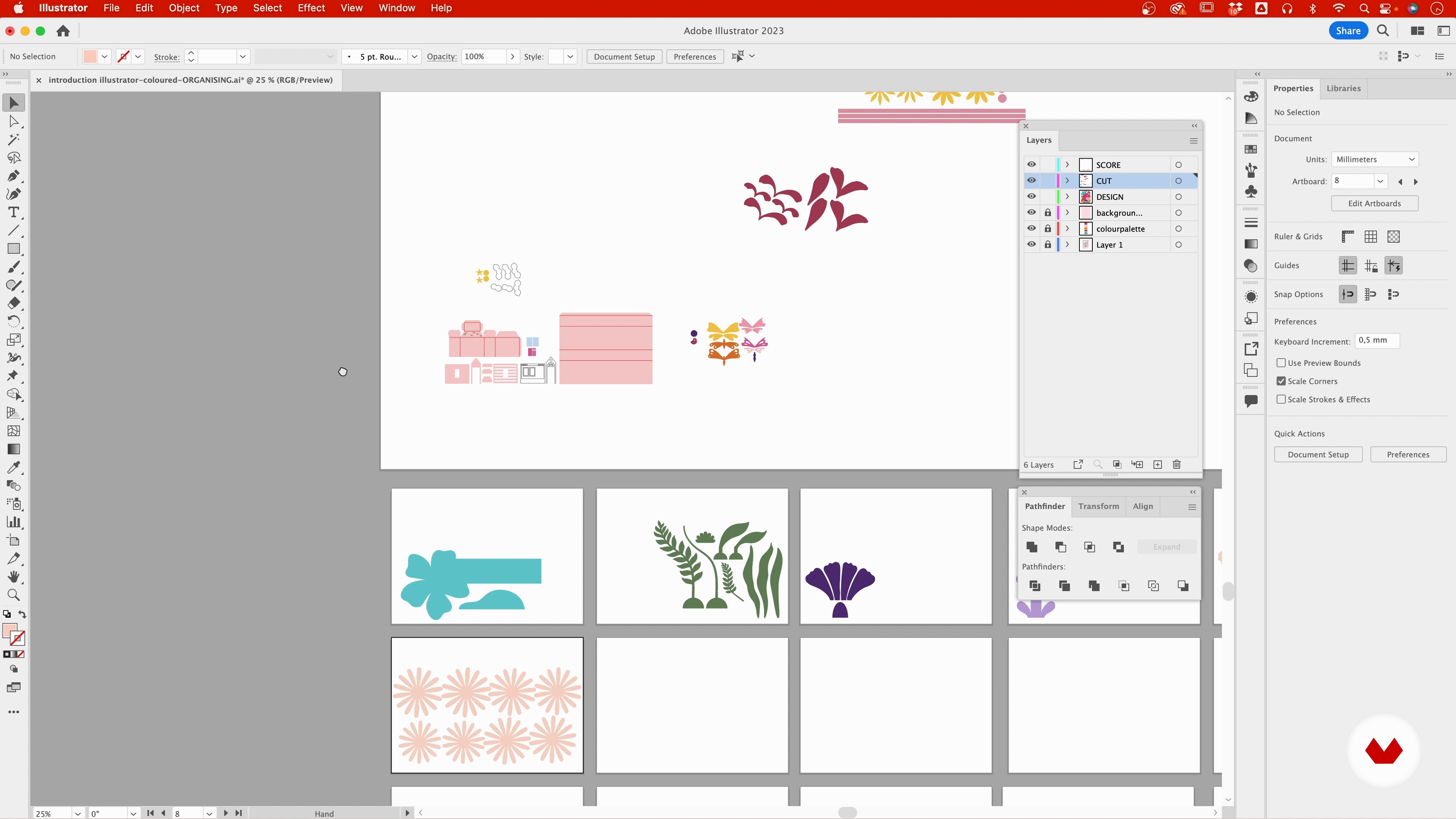Screen dimensions: 1456x819
Task: Open the Object menu
Action: 184,8
